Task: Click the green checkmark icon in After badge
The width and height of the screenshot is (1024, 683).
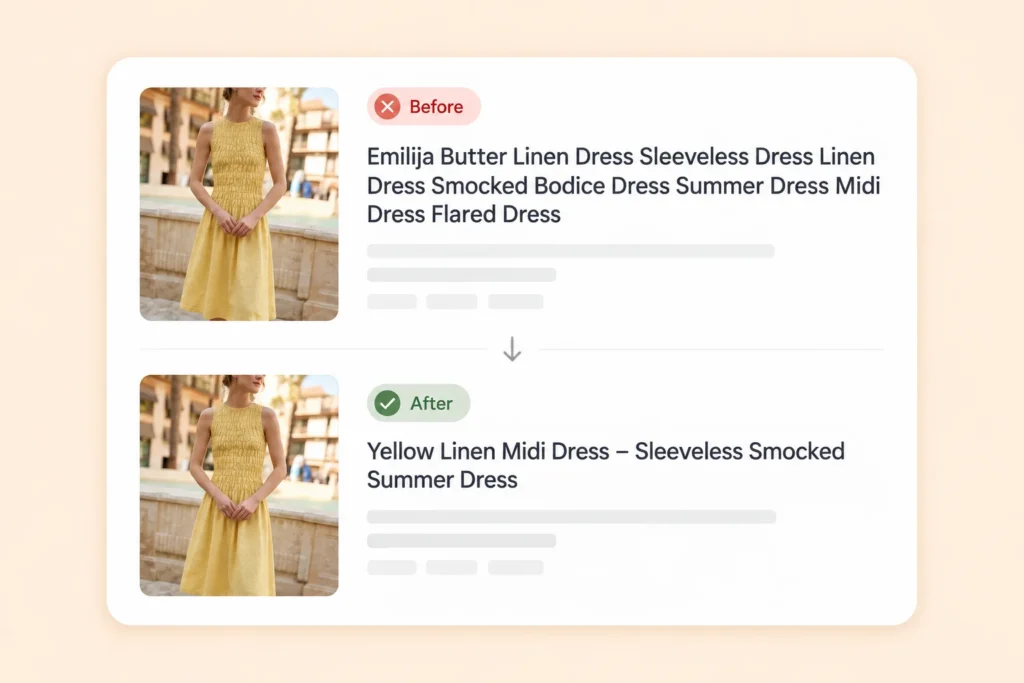Action: point(387,403)
